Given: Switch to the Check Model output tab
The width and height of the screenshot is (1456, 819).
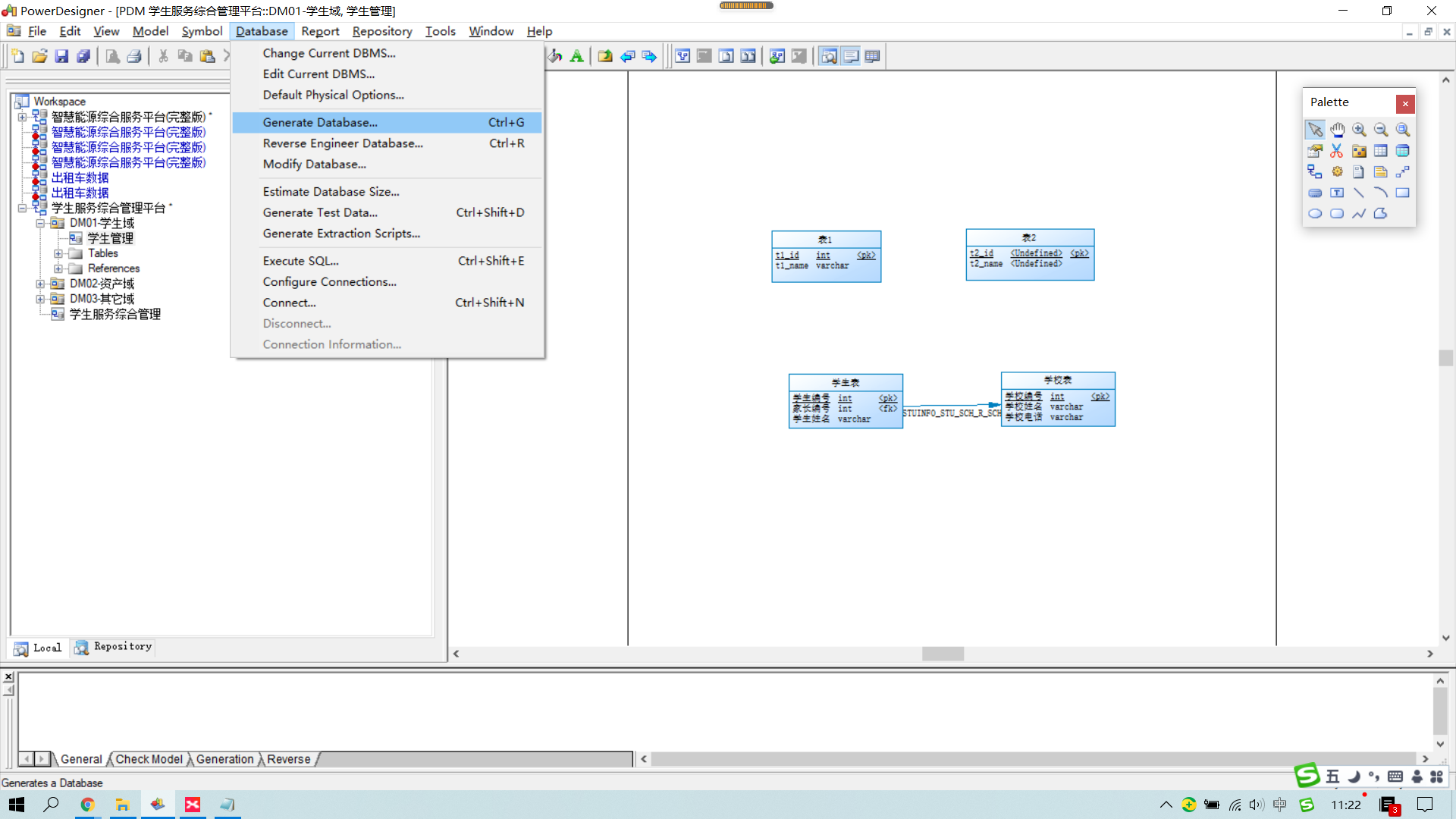Looking at the screenshot, I should [x=149, y=758].
